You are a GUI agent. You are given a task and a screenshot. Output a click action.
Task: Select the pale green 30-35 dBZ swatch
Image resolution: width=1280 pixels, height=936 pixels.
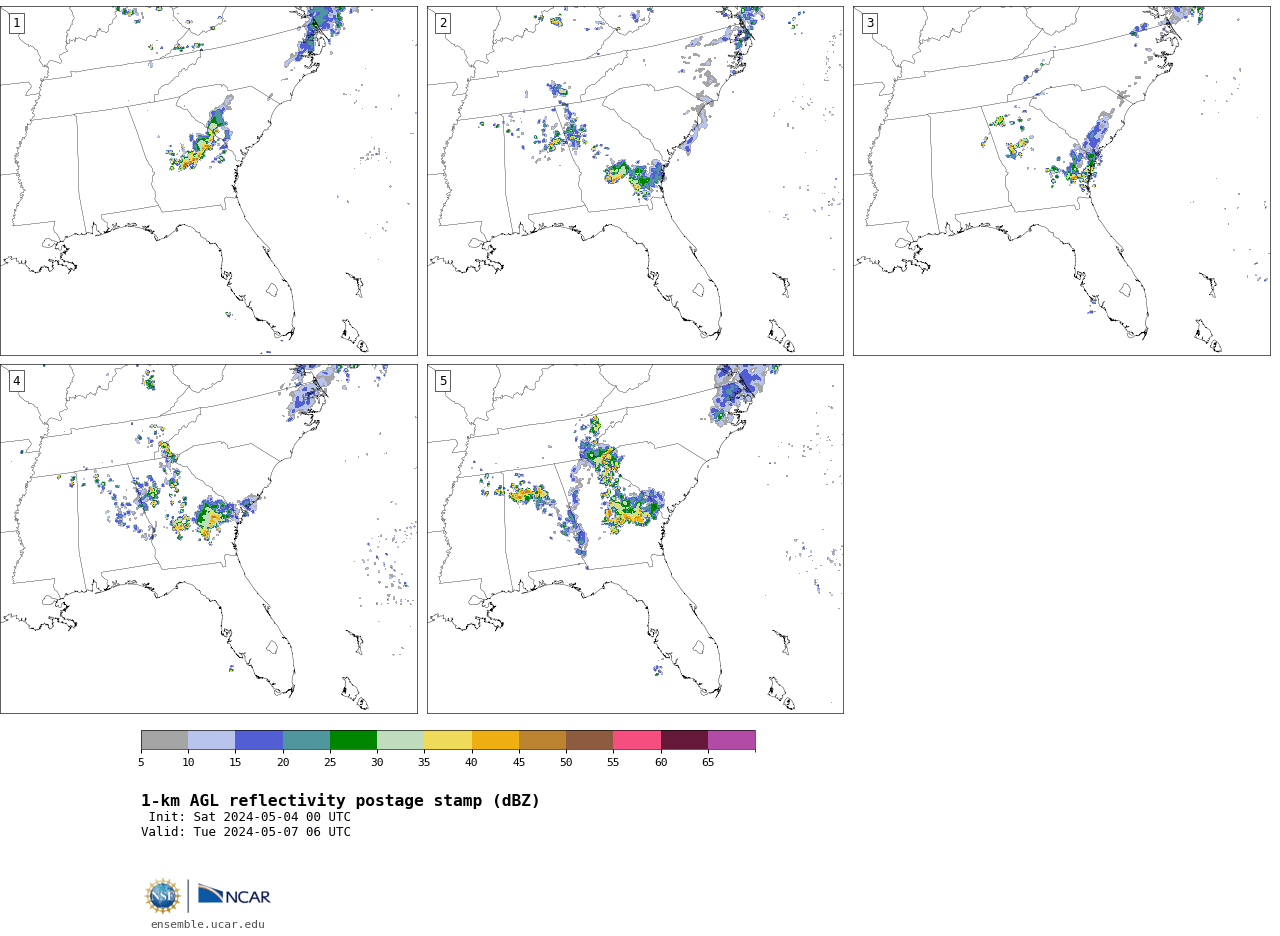tap(400, 740)
